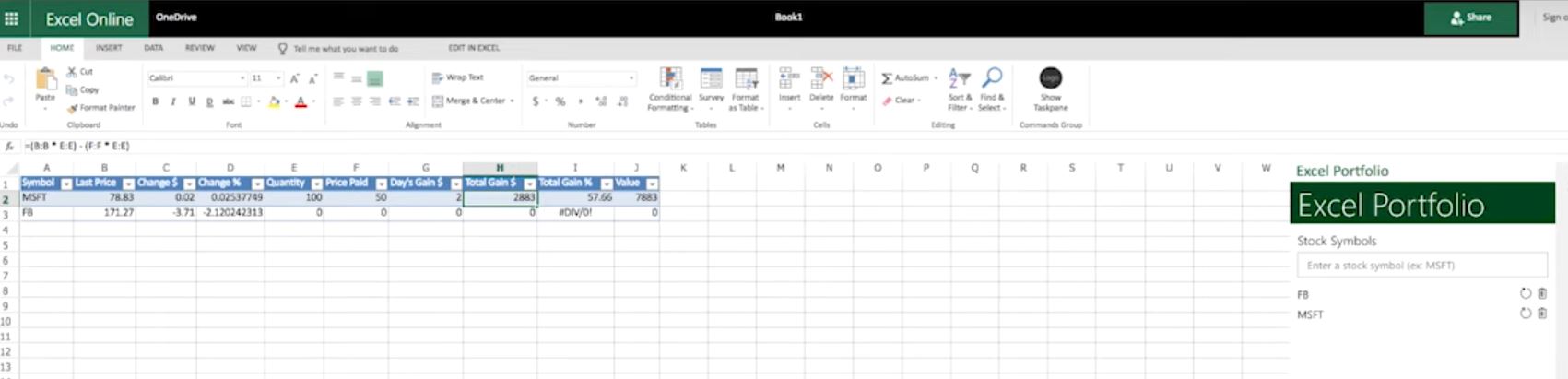Open the app launcher waffle icon
The image size is (1568, 379).
[12, 18]
